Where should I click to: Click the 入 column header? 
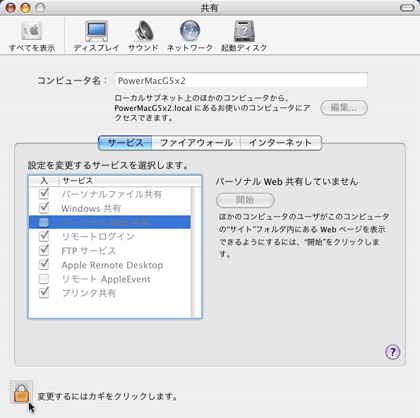point(44,181)
